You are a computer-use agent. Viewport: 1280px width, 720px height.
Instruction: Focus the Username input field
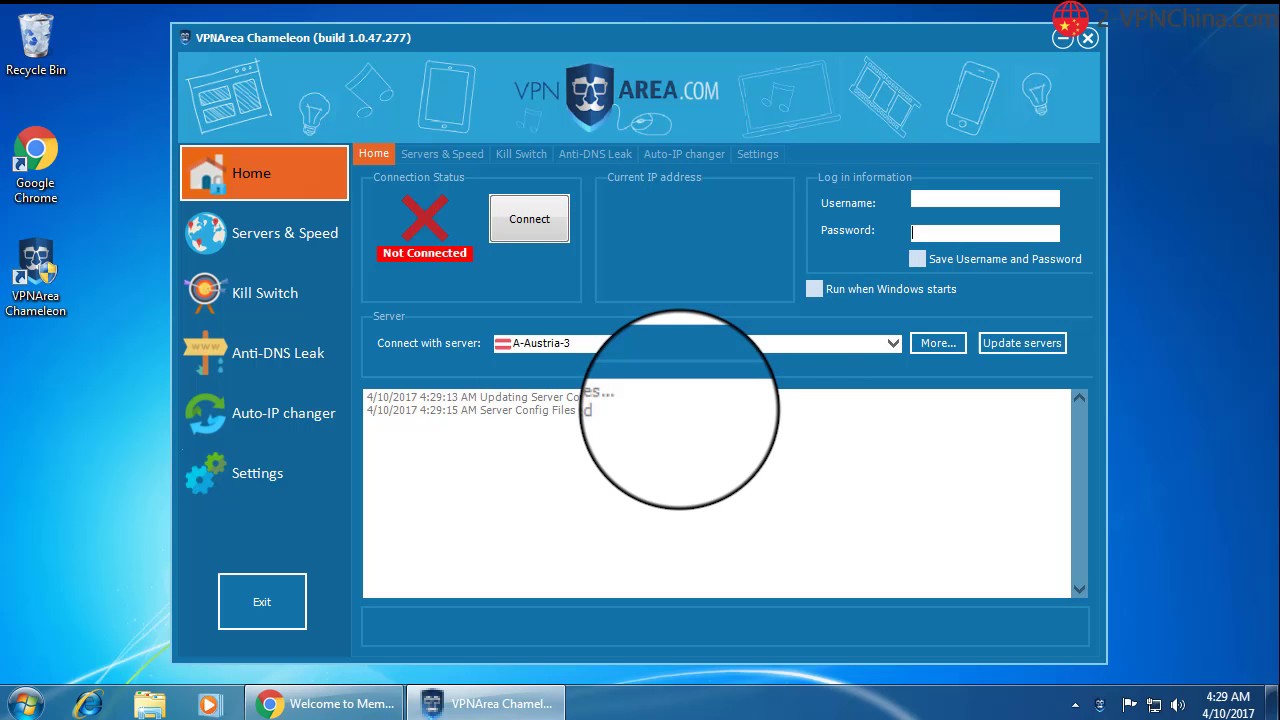(985, 199)
